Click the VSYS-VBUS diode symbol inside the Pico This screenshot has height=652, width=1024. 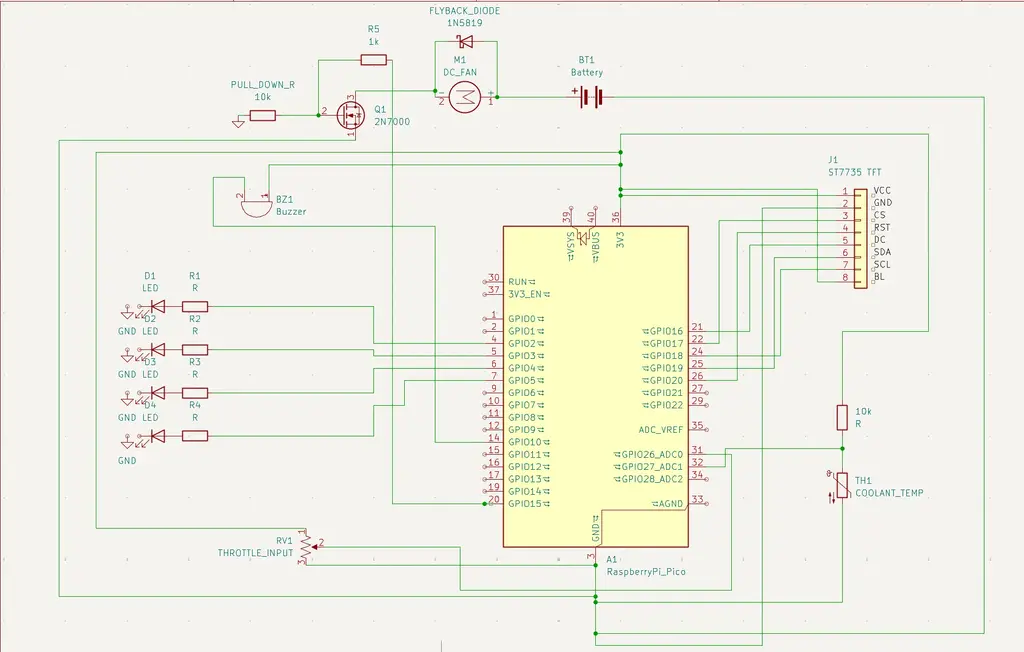point(583,238)
